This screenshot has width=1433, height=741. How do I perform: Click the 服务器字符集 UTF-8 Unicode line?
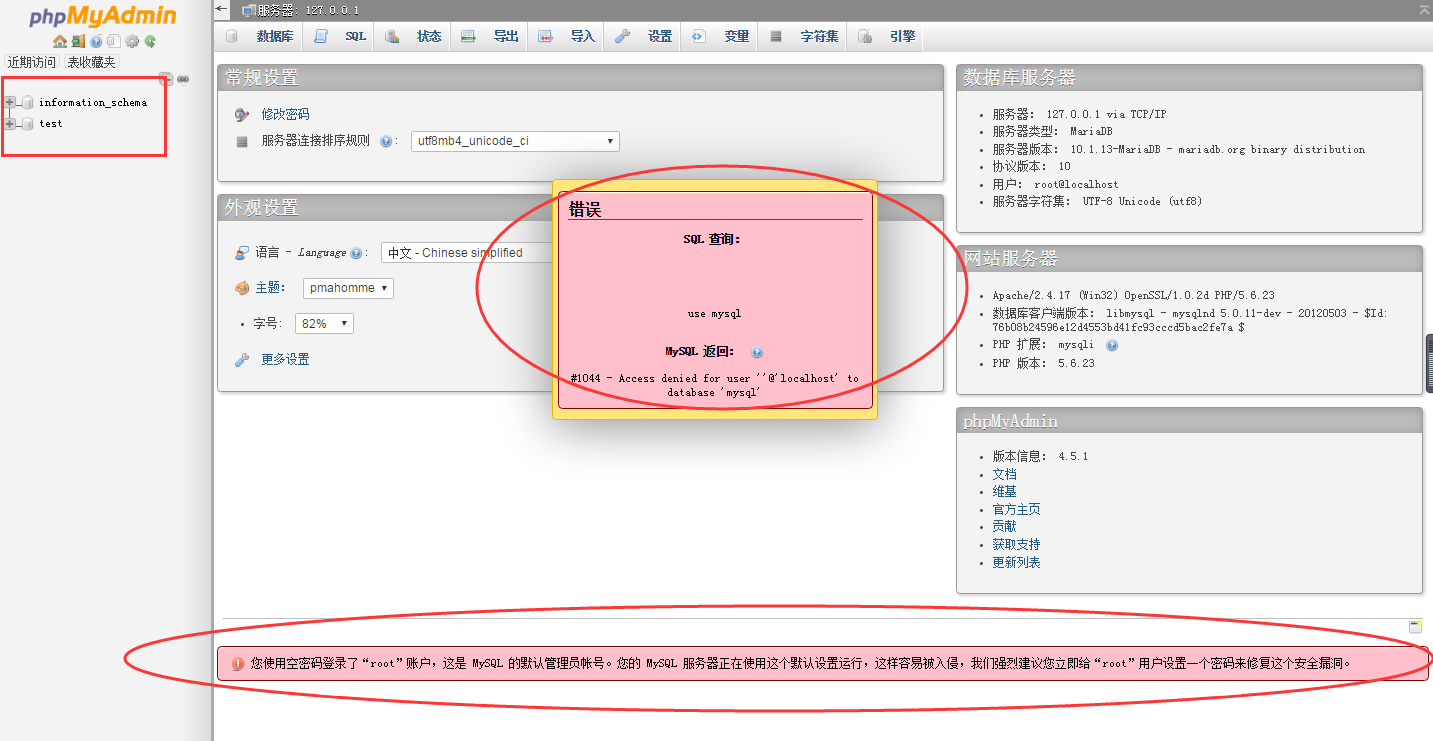click(1097, 201)
